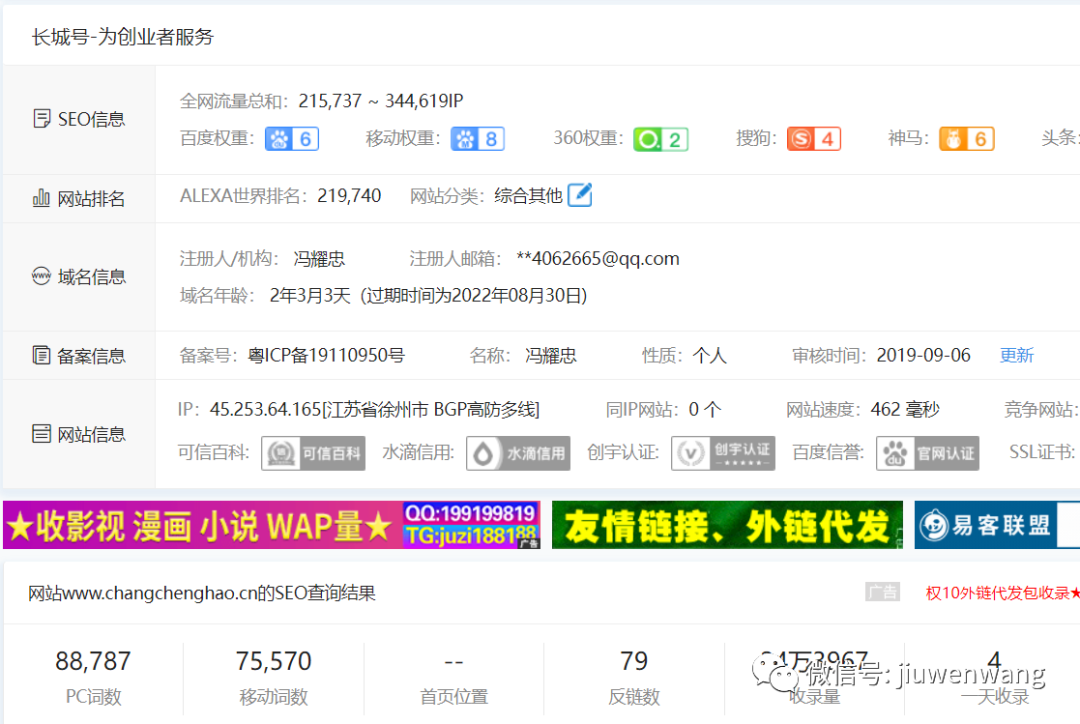The width and height of the screenshot is (1080, 724).
Task: Click the domain age 2年3月3天 text
Action: (x=310, y=296)
